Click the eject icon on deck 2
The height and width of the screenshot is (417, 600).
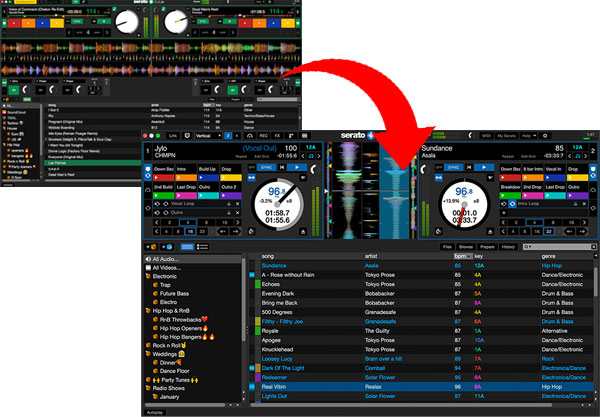pos(490,231)
